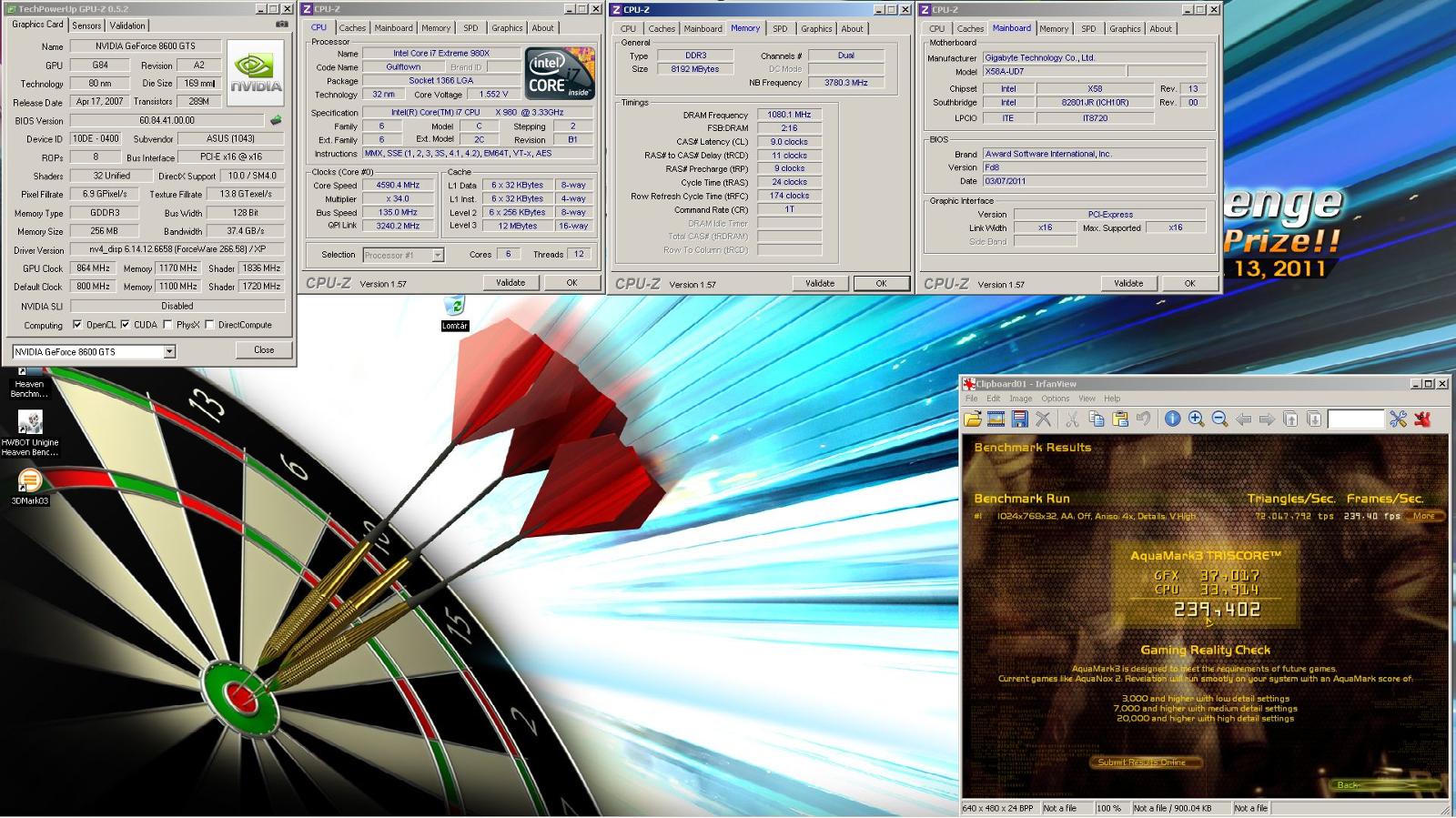Image resolution: width=1456 pixels, height=818 pixels.
Task: Click the BIOS save chip icon in GPU-Z
Action: pos(276,120)
